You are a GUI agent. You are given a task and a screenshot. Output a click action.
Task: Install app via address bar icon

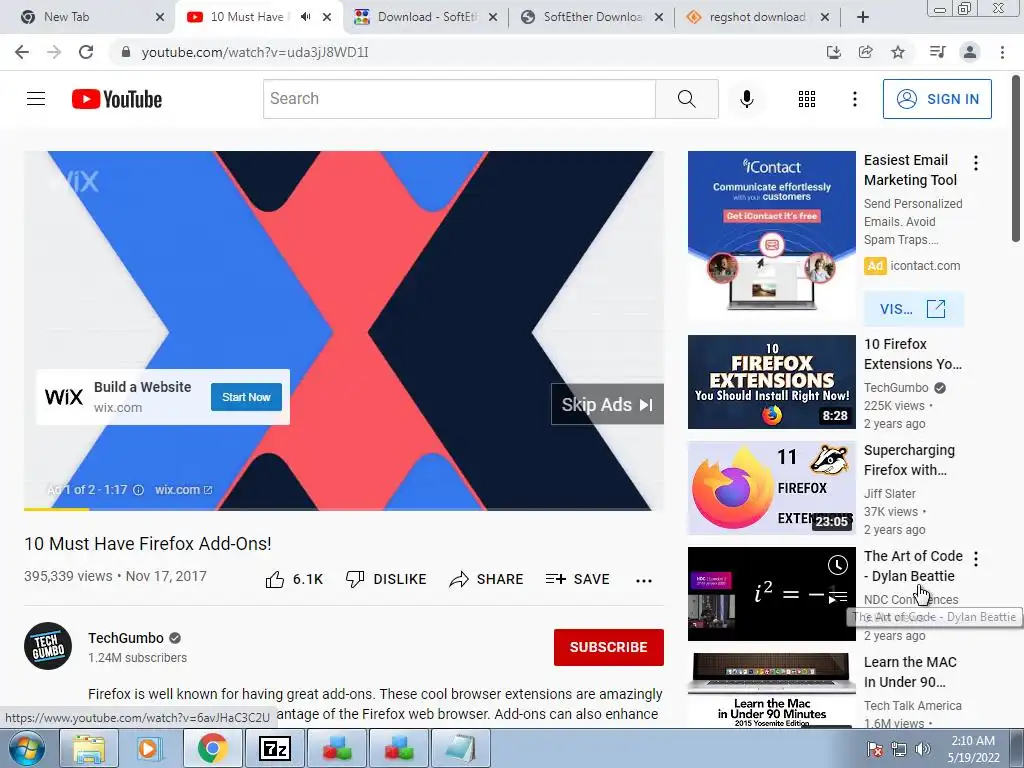point(833,52)
